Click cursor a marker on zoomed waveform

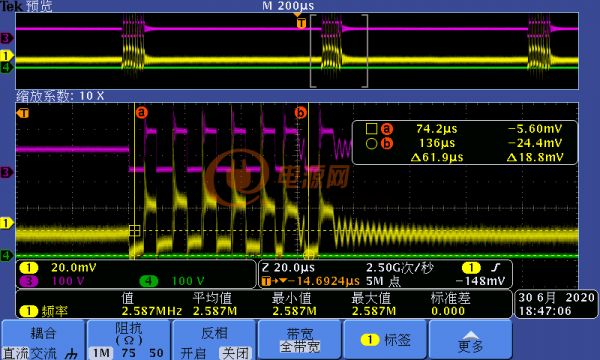[x=142, y=112]
